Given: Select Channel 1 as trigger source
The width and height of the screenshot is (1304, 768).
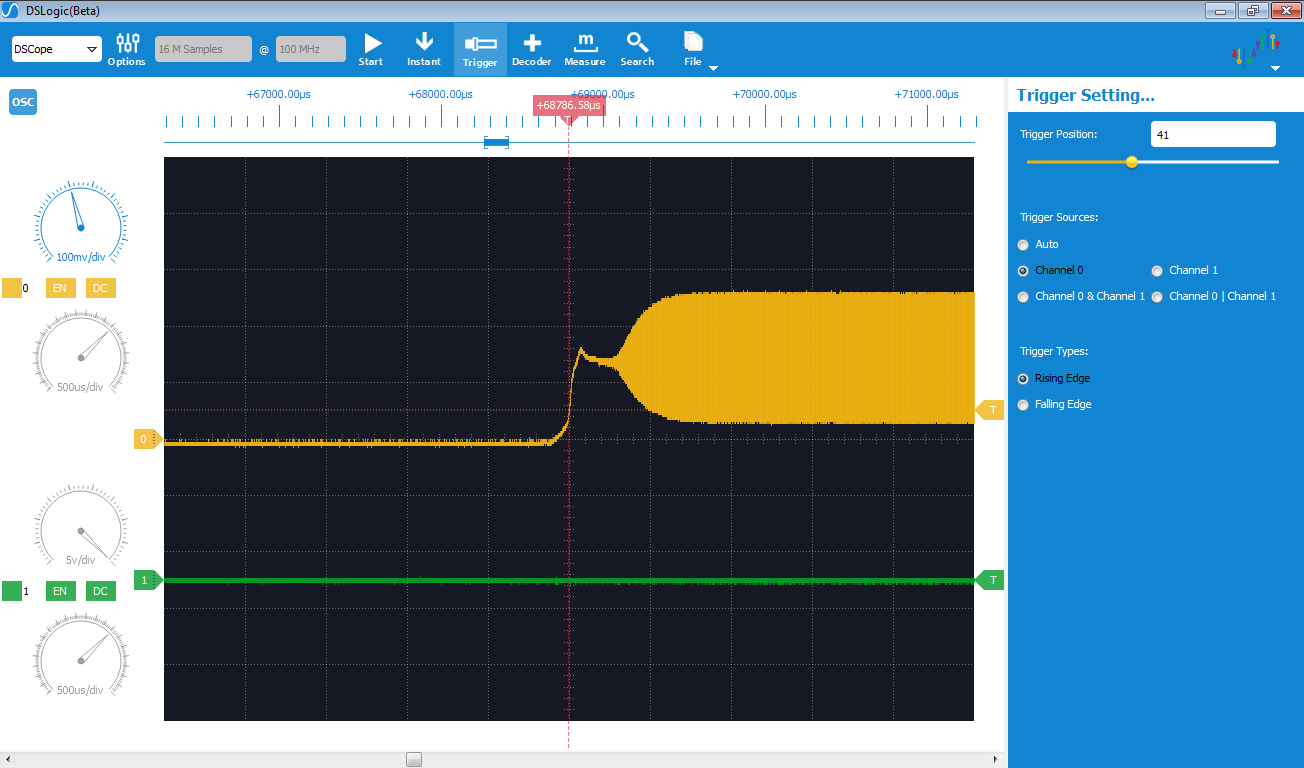Looking at the screenshot, I should coord(1158,271).
